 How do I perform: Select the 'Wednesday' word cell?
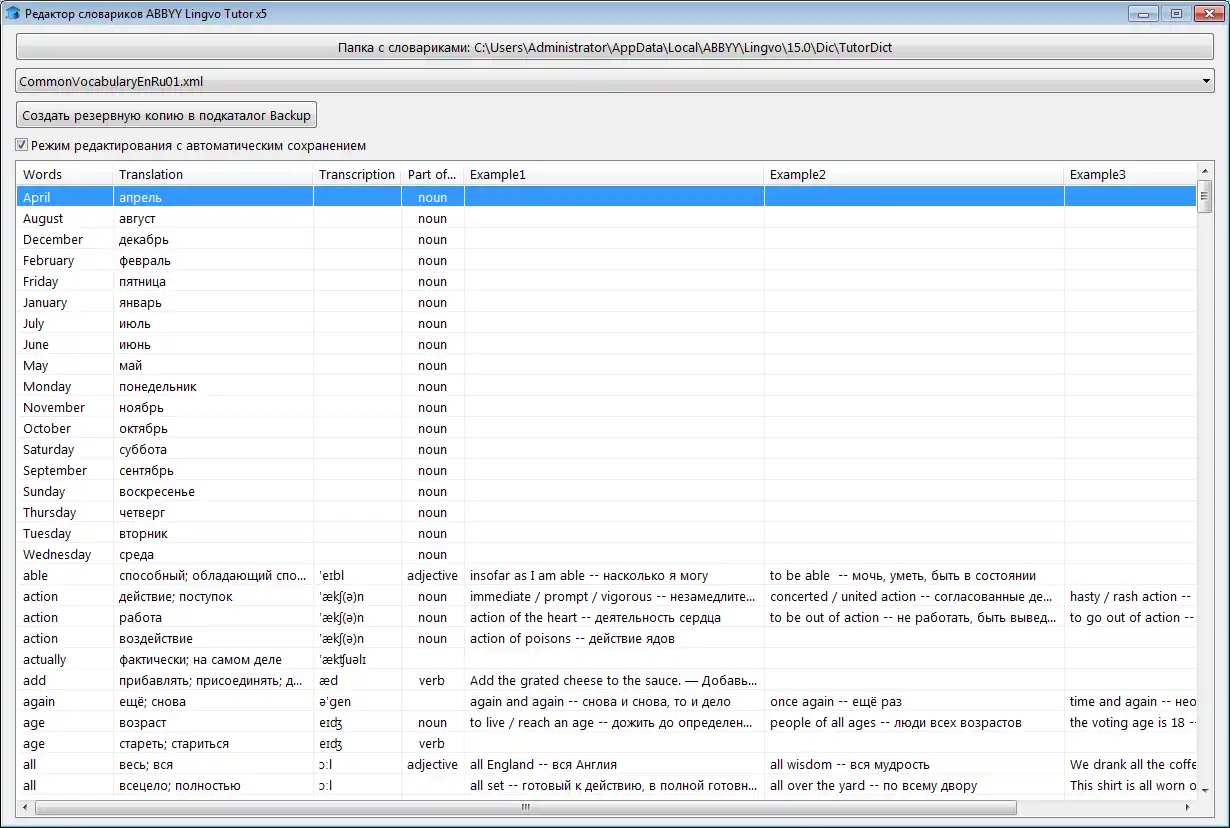[57, 555]
